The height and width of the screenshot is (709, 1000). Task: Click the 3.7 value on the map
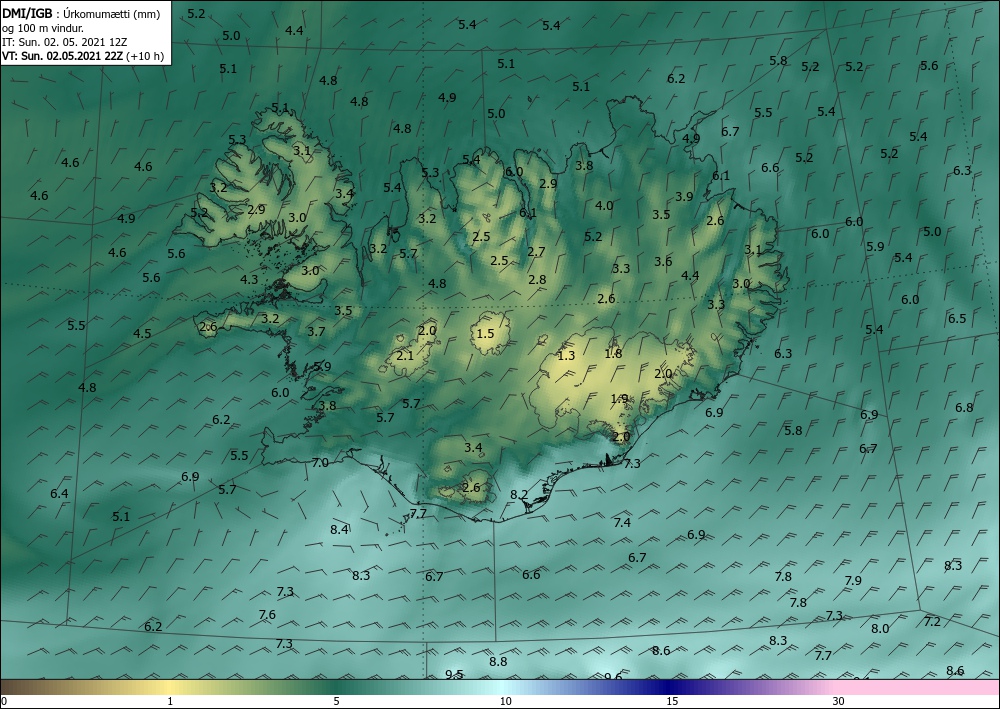click(316, 332)
